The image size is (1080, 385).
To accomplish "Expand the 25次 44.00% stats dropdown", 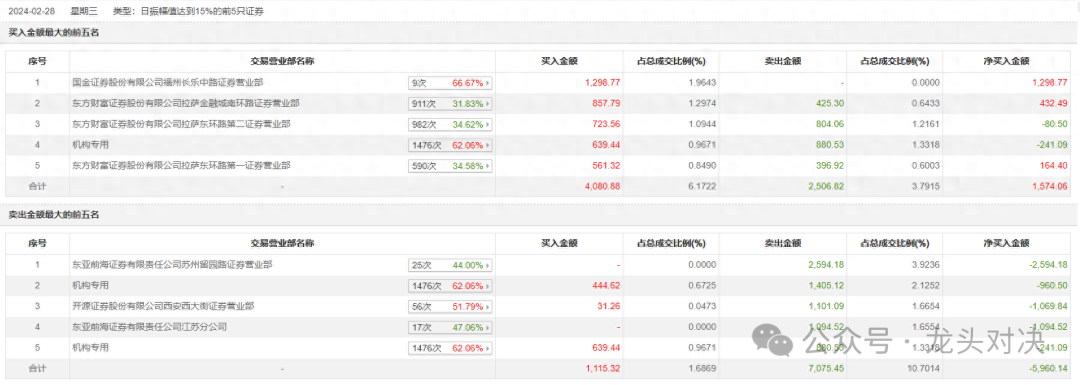I will (450, 264).
